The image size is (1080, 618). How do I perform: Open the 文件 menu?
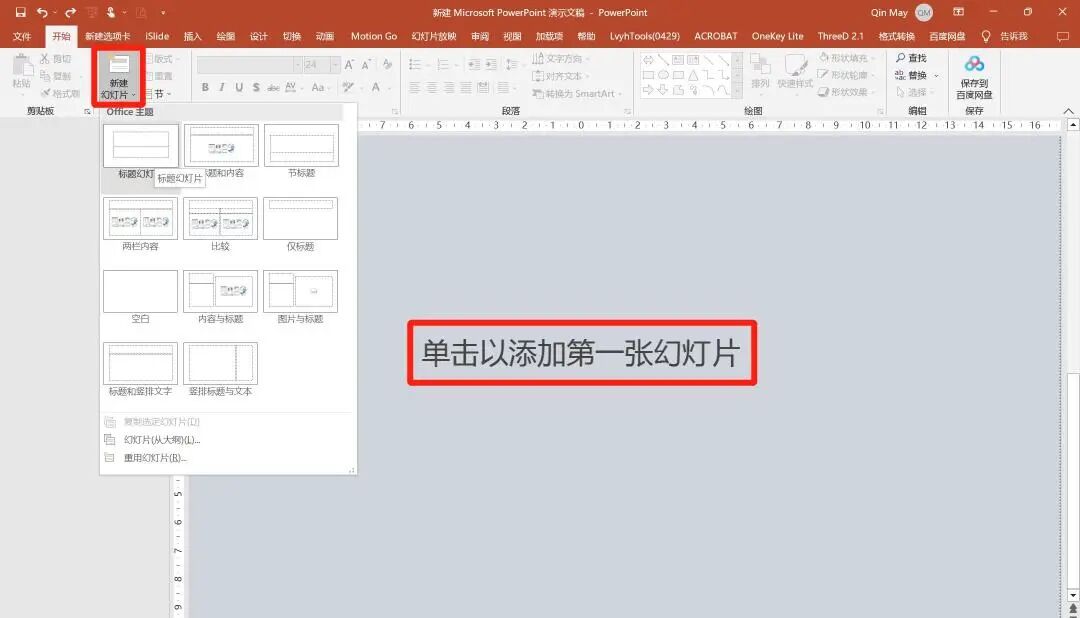[x=22, y=37]
